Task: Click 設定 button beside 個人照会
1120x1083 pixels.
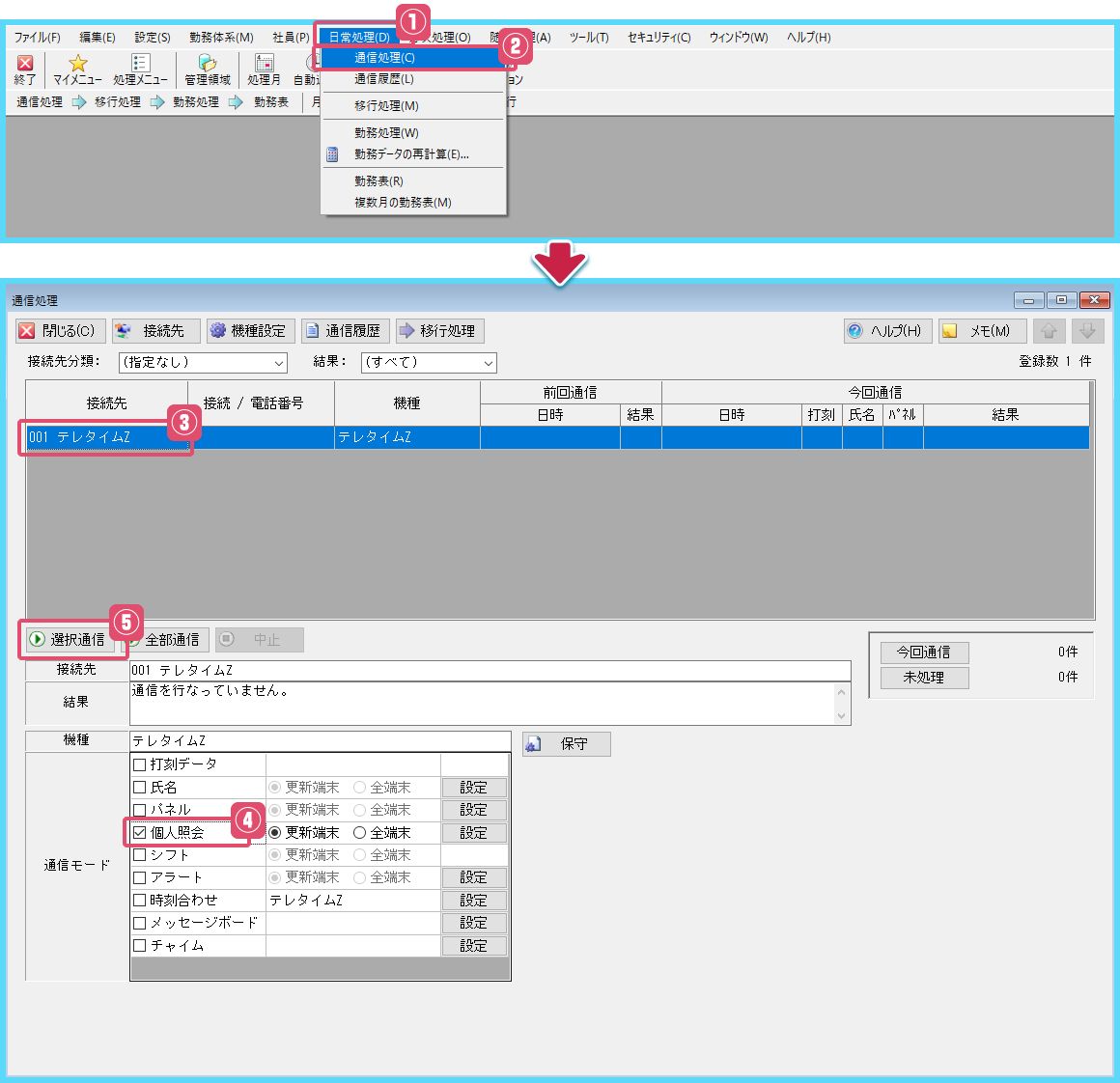Action: (474, 833)
